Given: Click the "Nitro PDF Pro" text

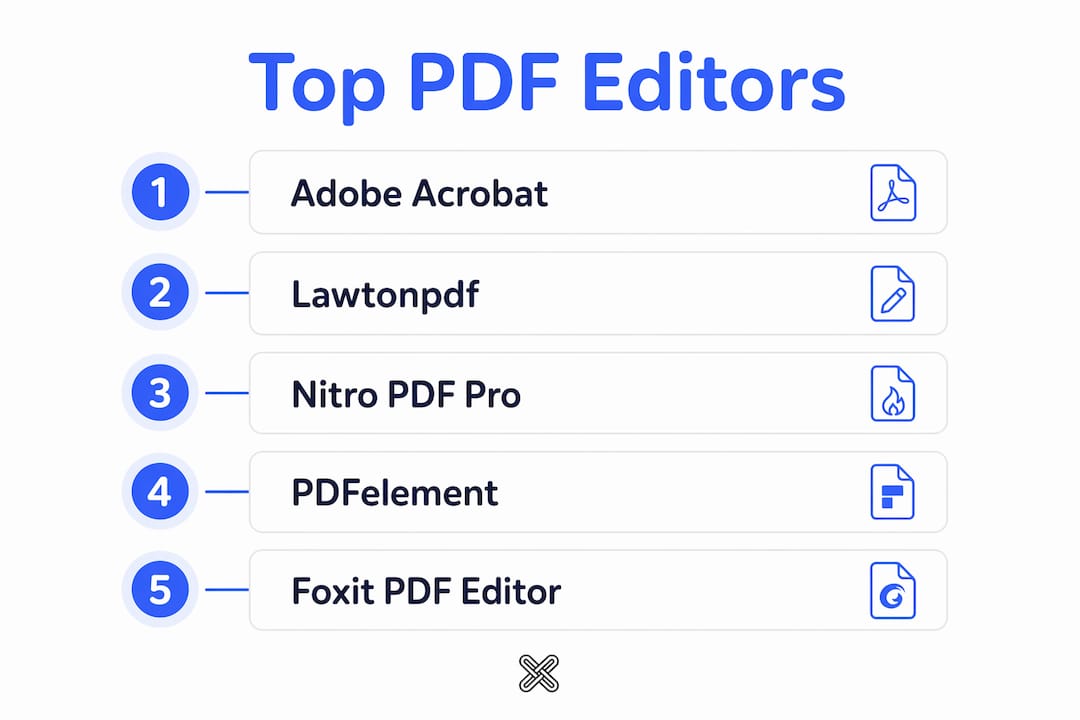Looking at the screenshot, I should [x=406, y=395].
